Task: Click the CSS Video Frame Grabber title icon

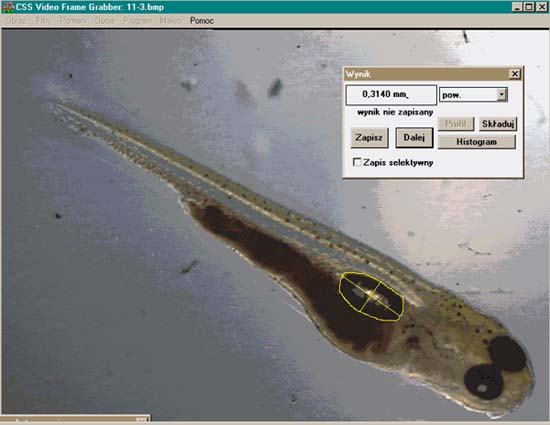Action: click(x=8, y=7)
